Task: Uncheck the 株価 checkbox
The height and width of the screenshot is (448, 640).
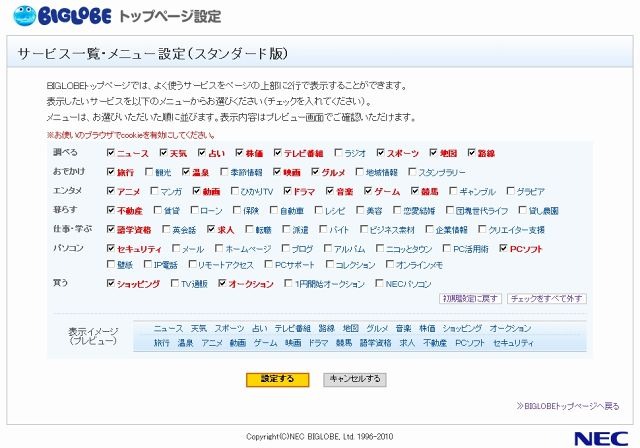Action: [x=239, y=152]
